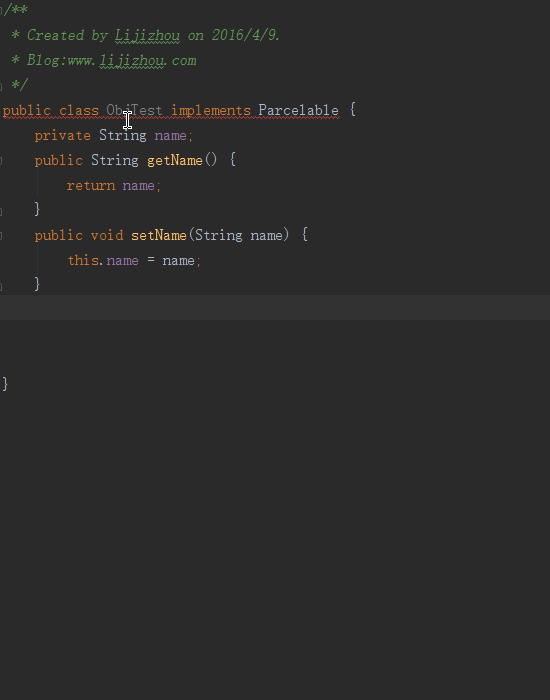Click the final closing brace of the class
This screenshot has height=700, width=550.
[5, 384]
